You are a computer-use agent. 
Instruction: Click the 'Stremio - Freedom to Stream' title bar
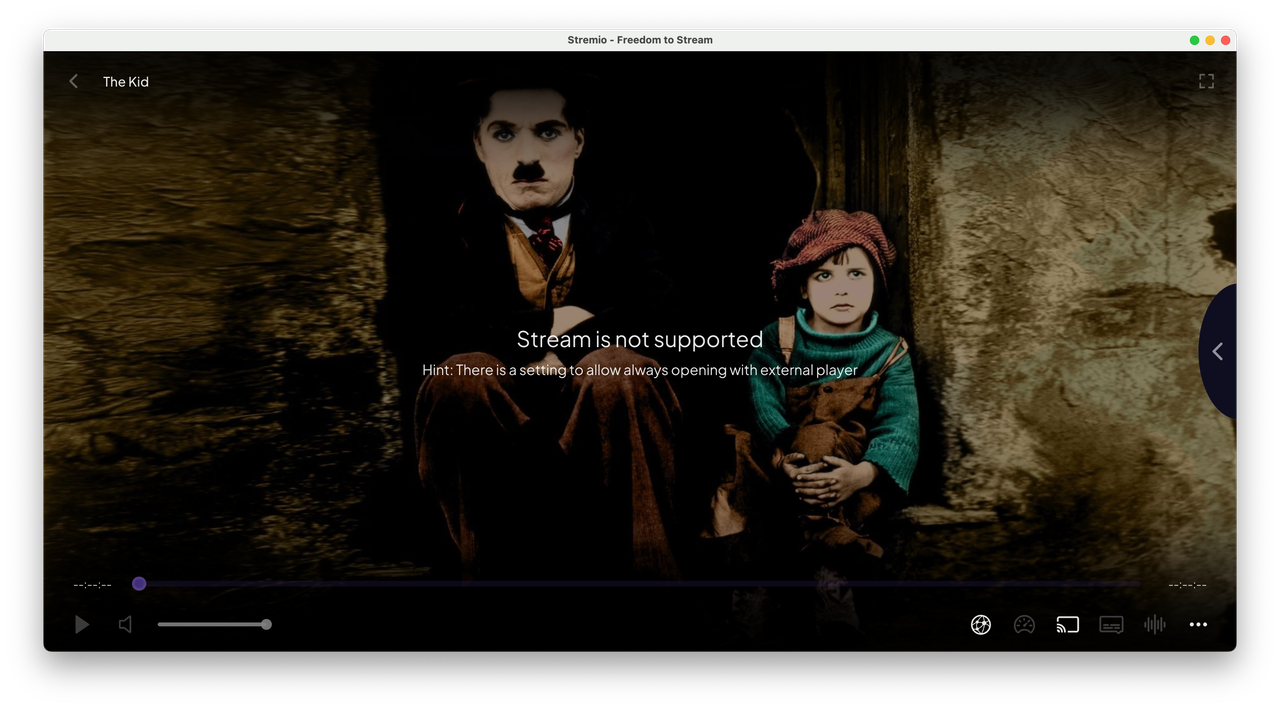pos(640,40)
